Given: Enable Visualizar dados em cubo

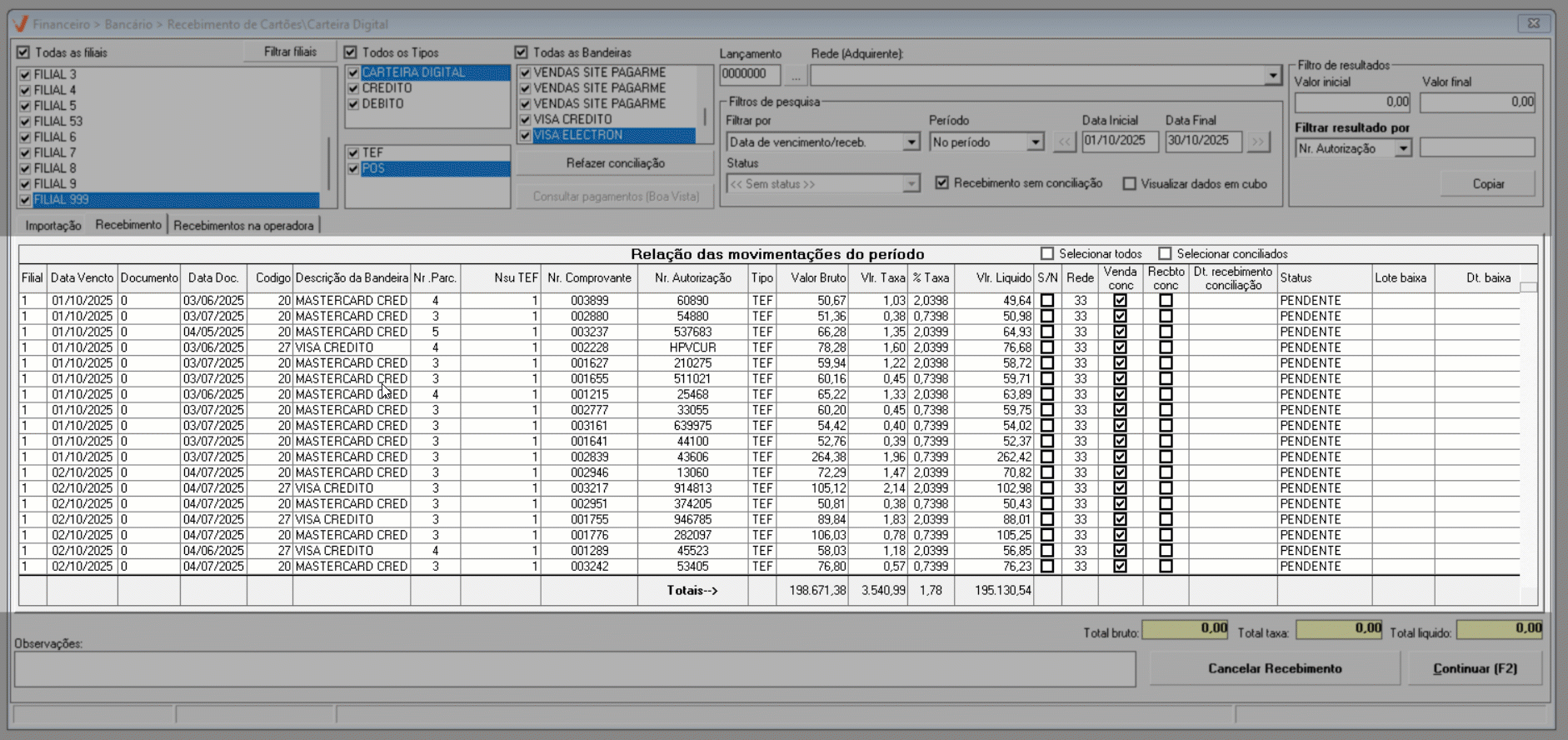Looking at the screenshot, I should pos(1130,183).
